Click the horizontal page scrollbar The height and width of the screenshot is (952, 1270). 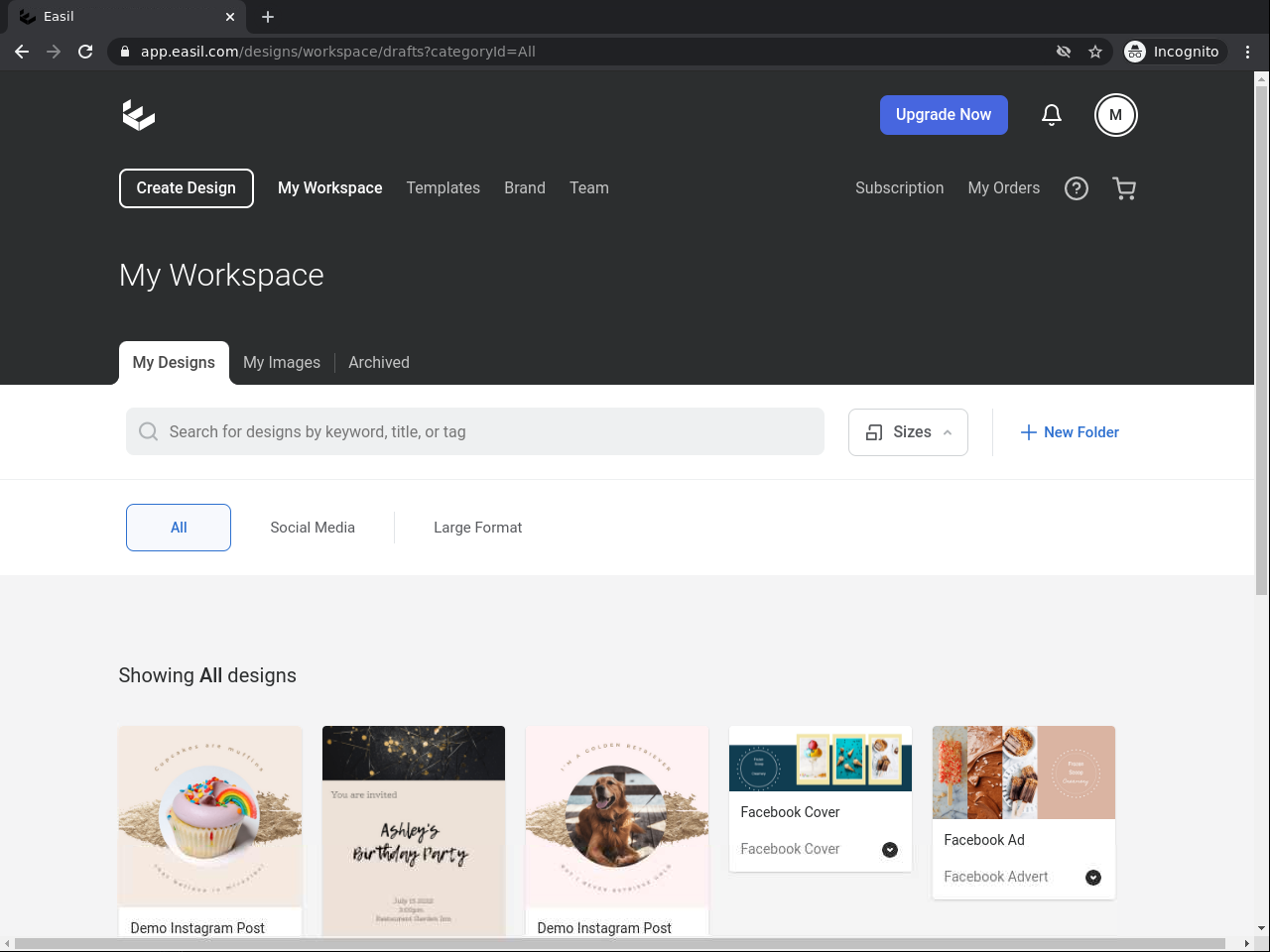coord(620,943)
